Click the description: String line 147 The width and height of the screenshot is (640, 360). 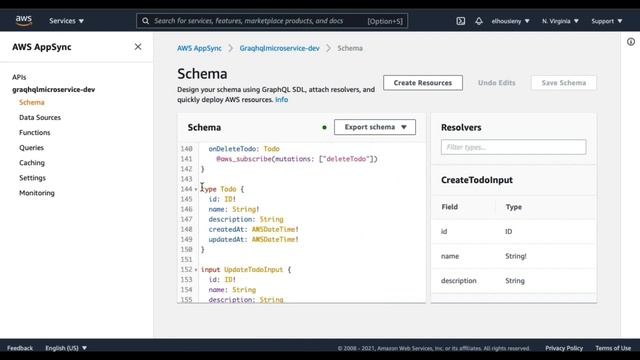click(246, 220)
